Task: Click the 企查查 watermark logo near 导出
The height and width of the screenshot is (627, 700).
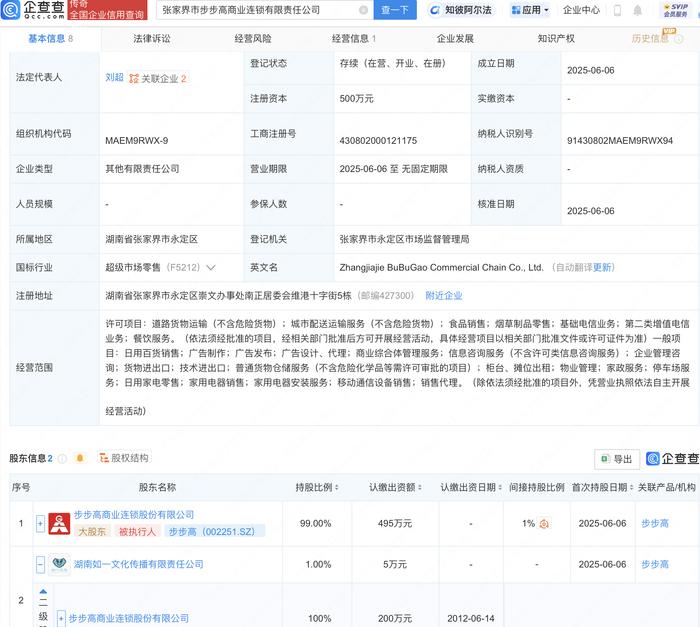Action: point(672,459)
